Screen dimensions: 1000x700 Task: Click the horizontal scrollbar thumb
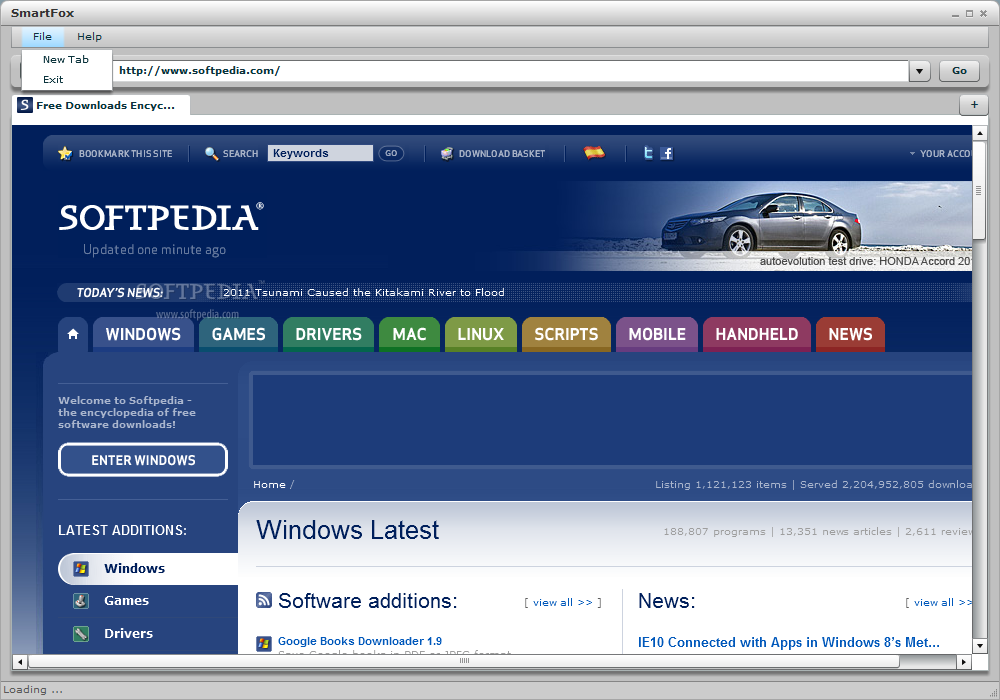(x=464, y=662)
